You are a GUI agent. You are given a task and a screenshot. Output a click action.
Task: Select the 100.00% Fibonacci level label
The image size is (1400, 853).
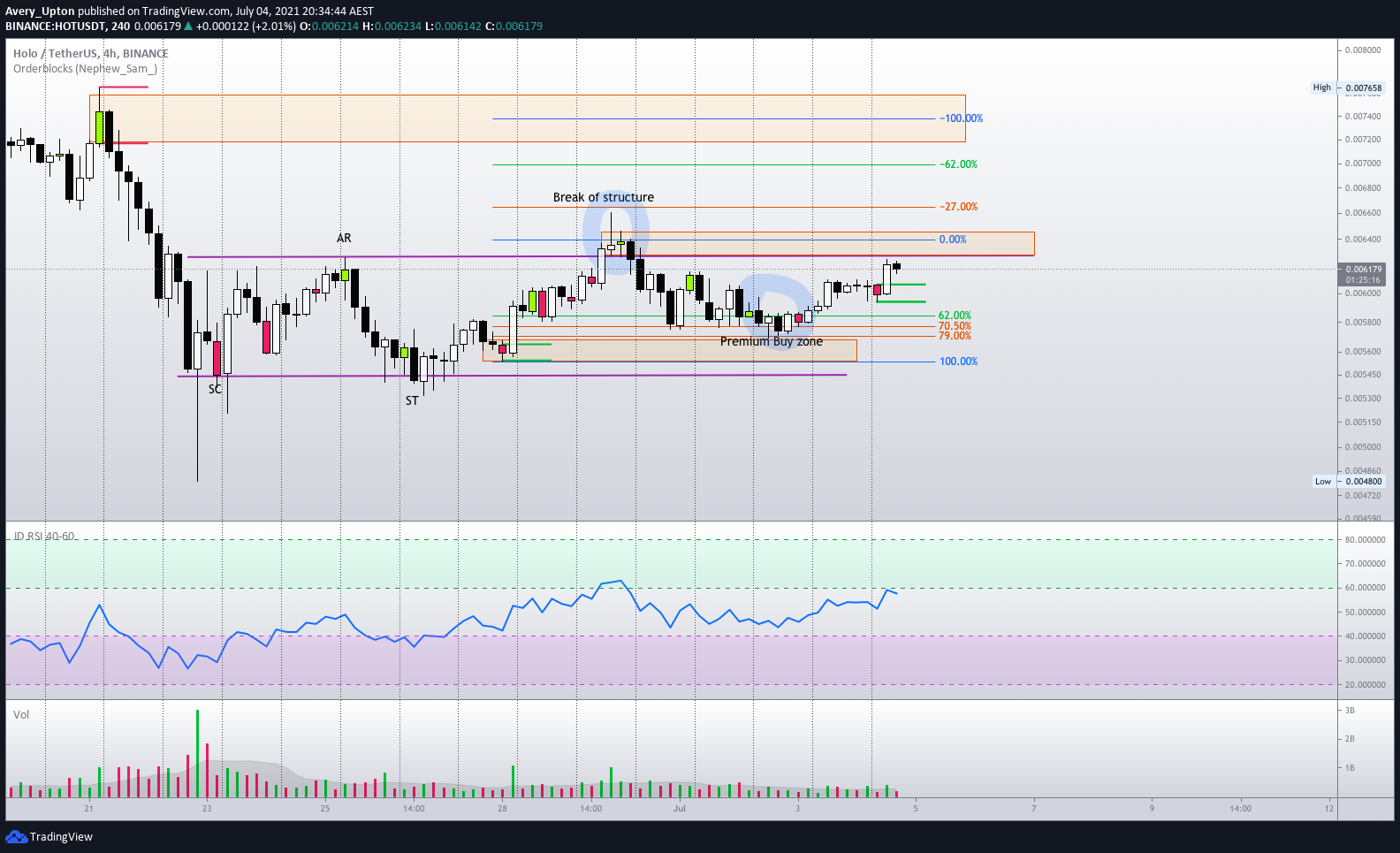pos(958,362)
